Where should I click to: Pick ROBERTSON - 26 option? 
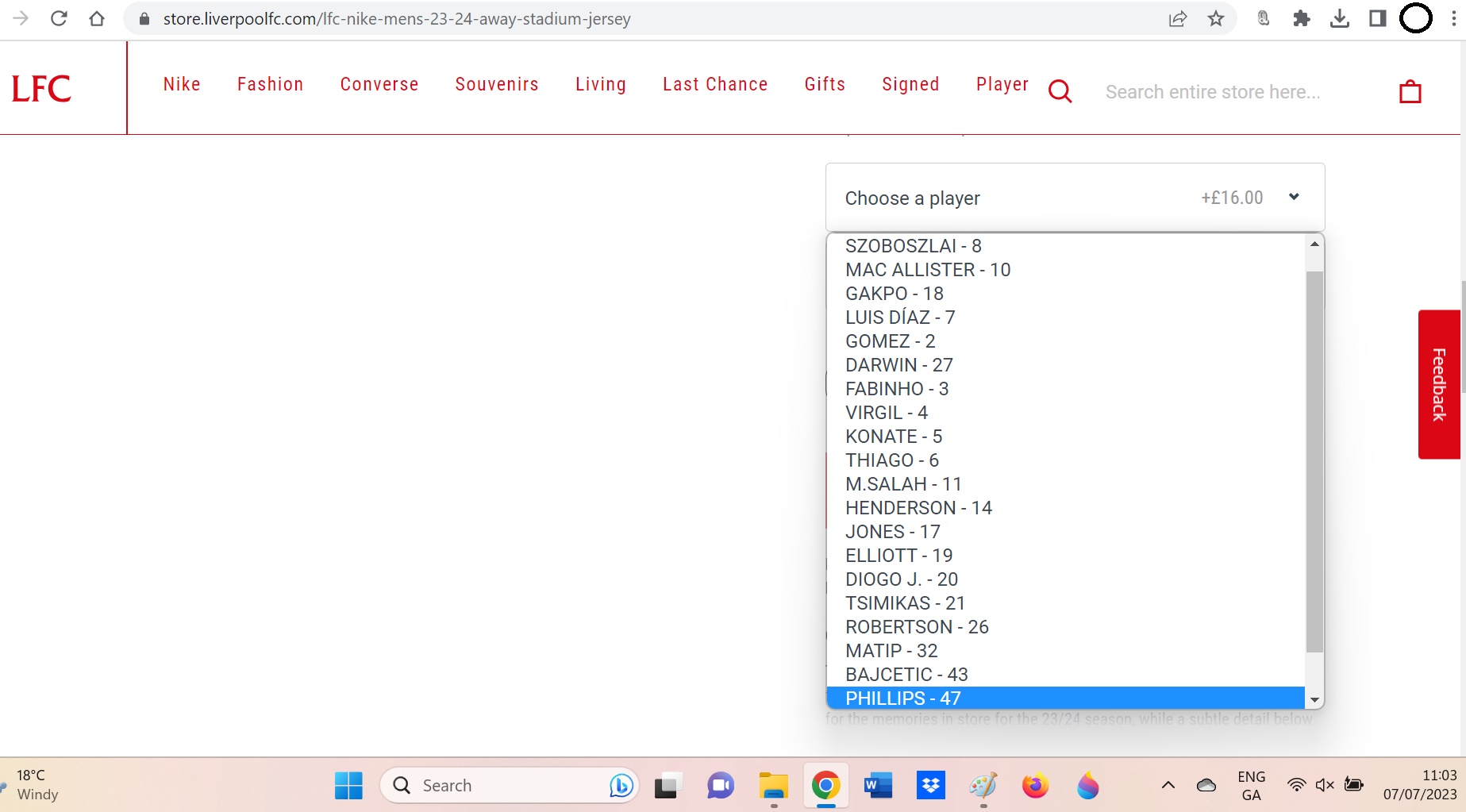(1066, 627)
